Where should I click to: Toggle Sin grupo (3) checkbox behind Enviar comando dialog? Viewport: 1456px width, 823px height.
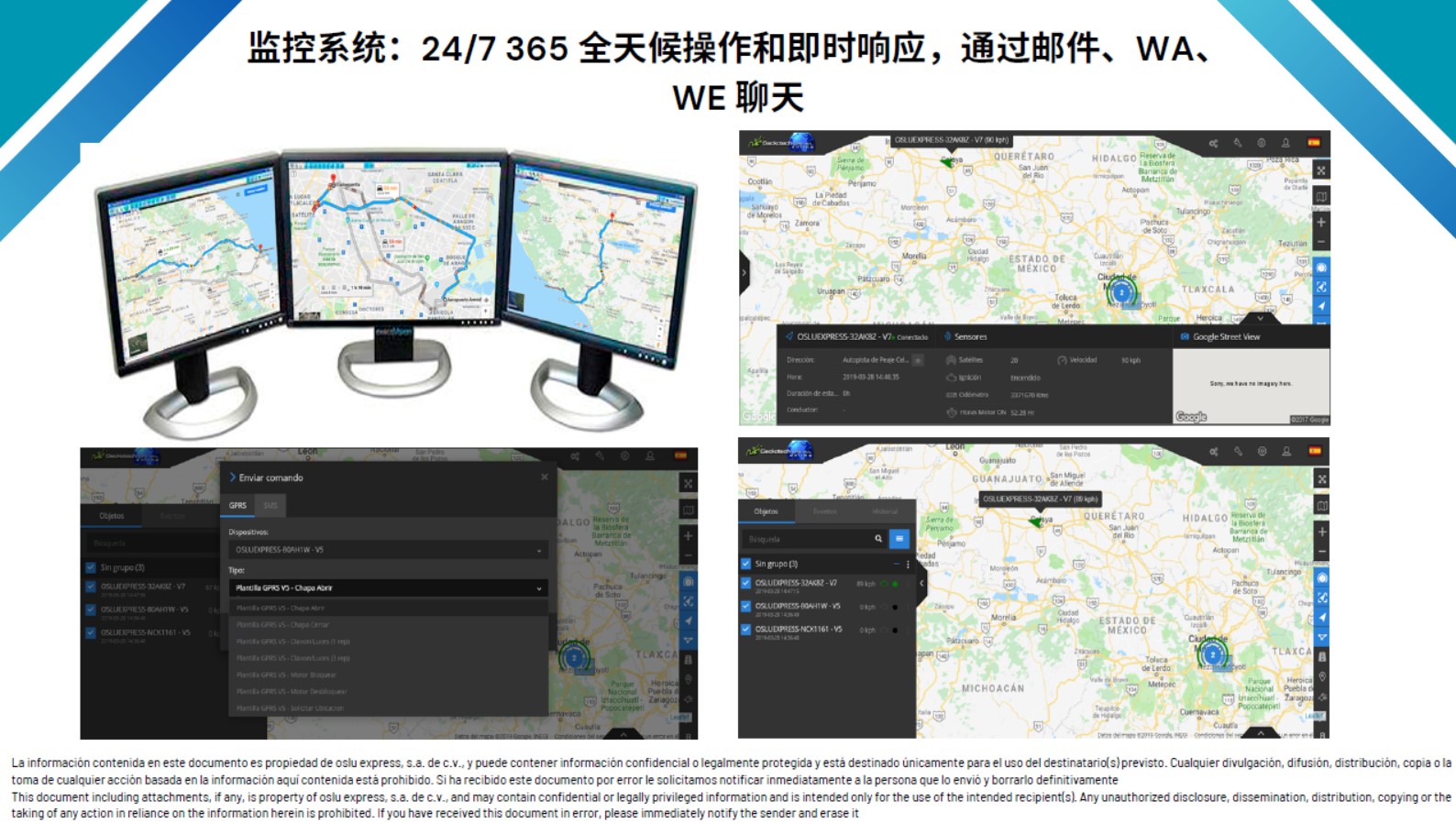(91, 567)
